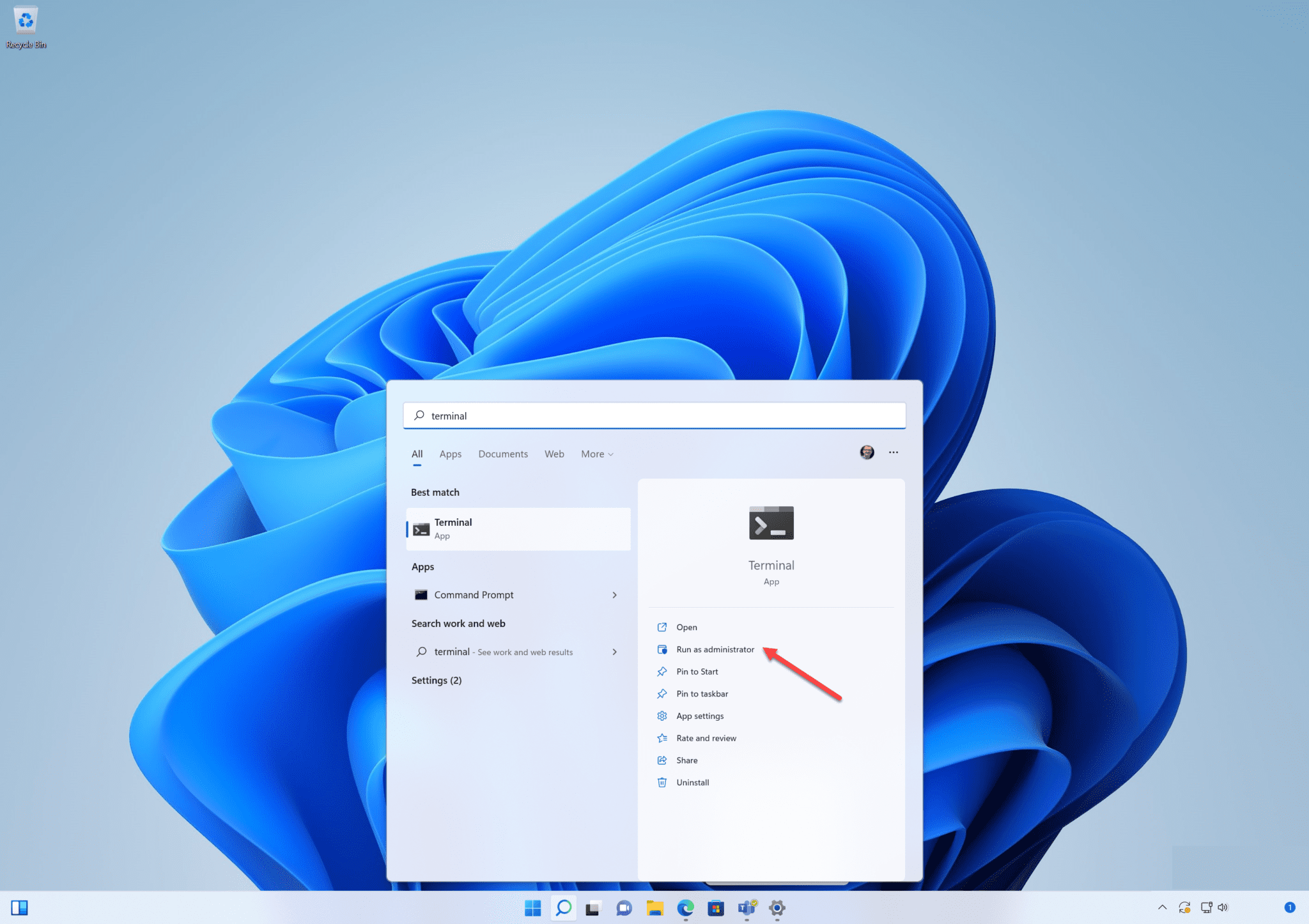
Task: Launch Command Prompt from Apps section
Action: pos(473,594)
